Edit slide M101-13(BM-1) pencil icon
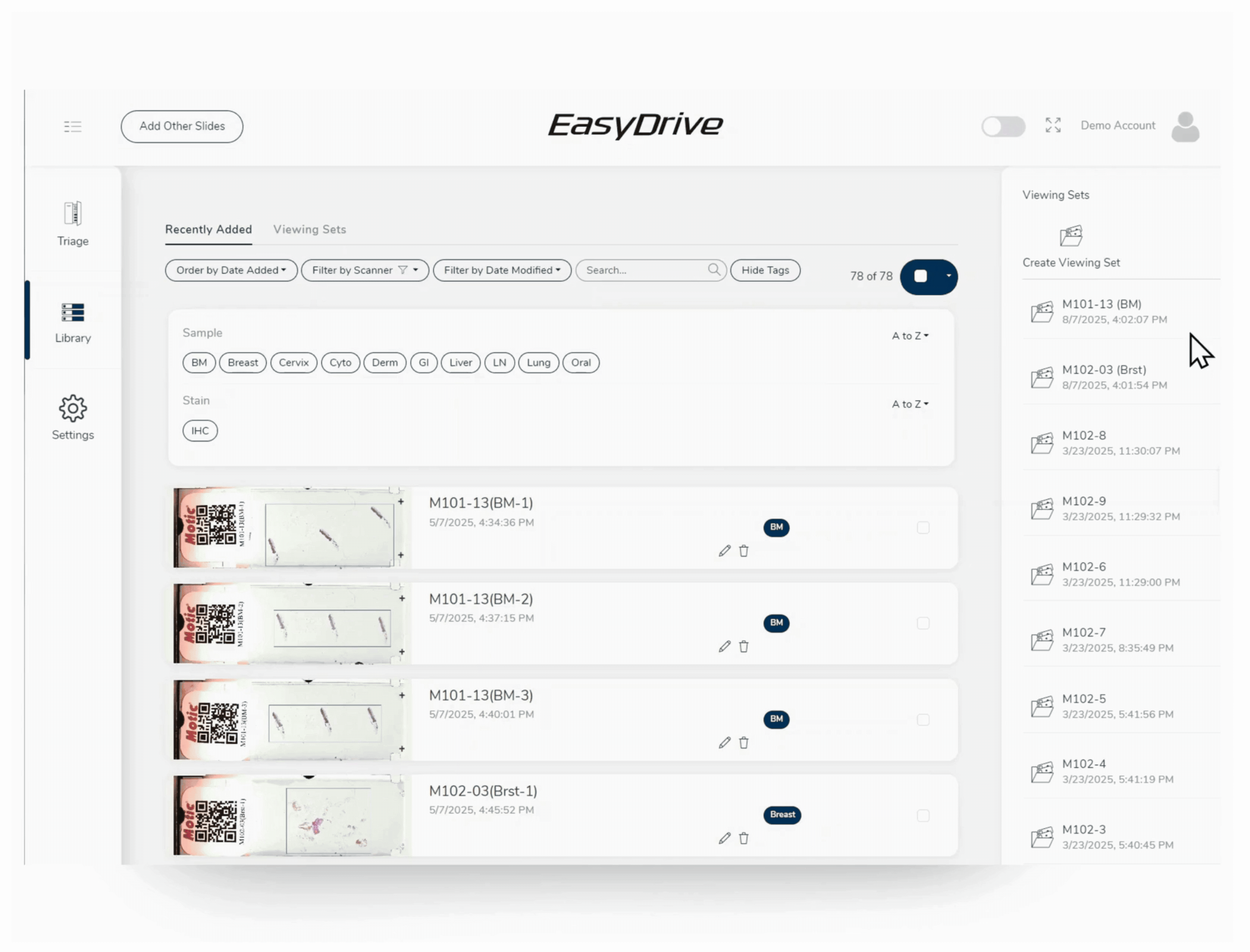The height and width of the screenshot is (952, 1250). (x=724, y=551)
